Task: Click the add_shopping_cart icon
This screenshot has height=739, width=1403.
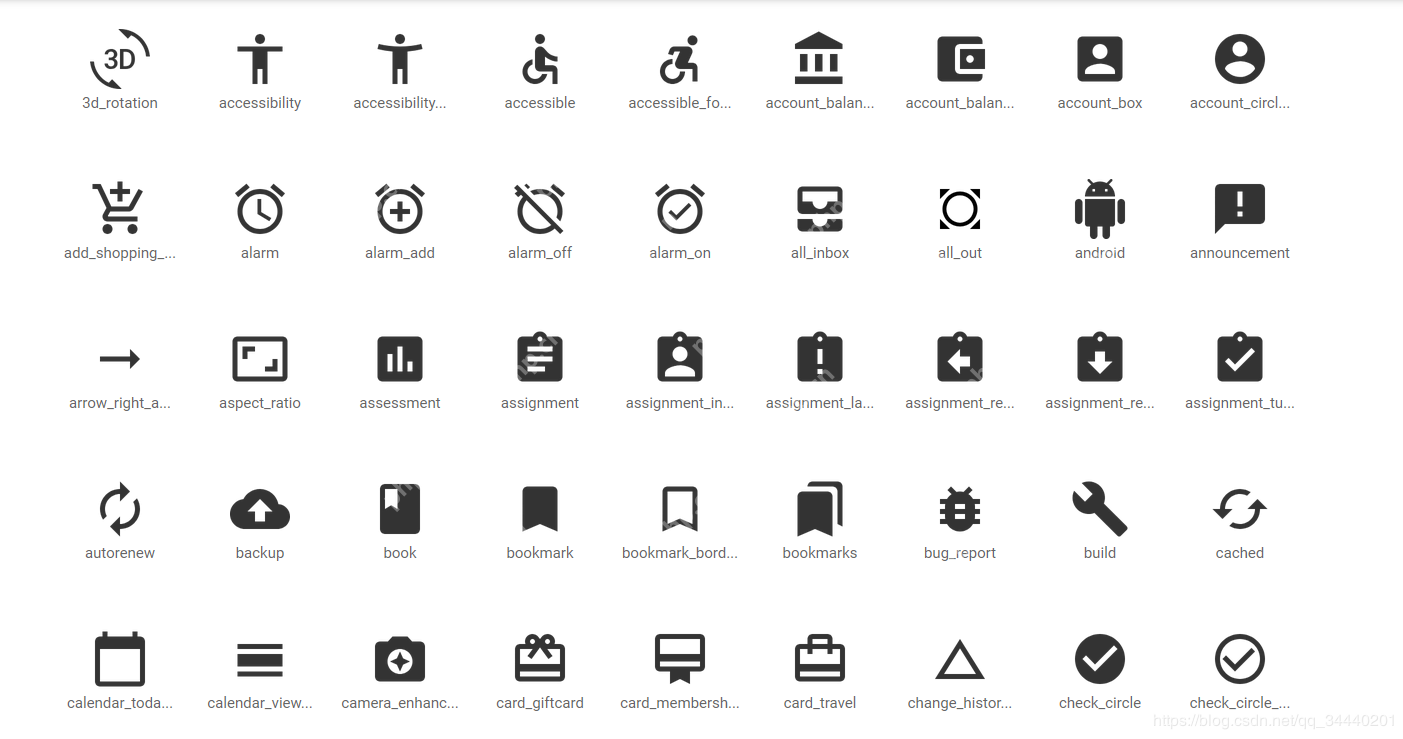Action: point(120,209)
